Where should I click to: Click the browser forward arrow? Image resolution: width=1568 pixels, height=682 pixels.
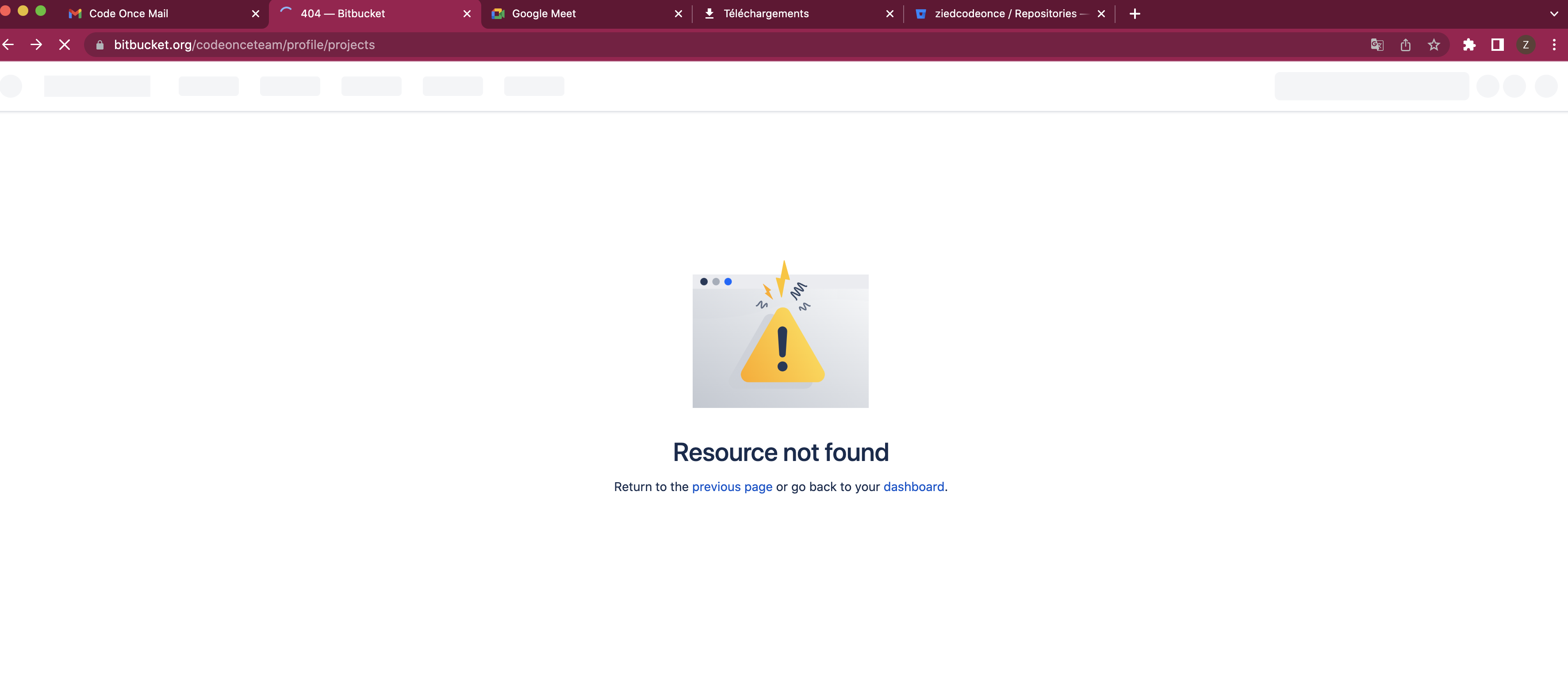tap(37, 44)
